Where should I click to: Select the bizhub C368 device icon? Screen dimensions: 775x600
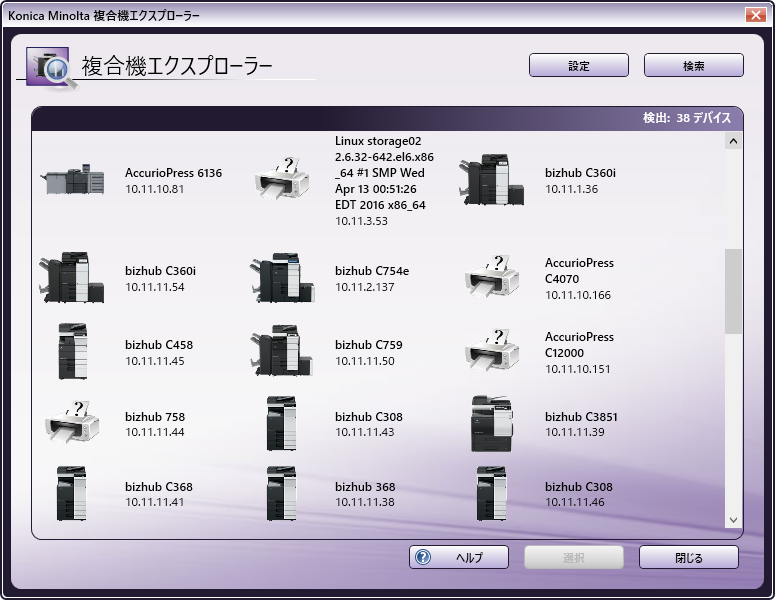coord(72,493)
